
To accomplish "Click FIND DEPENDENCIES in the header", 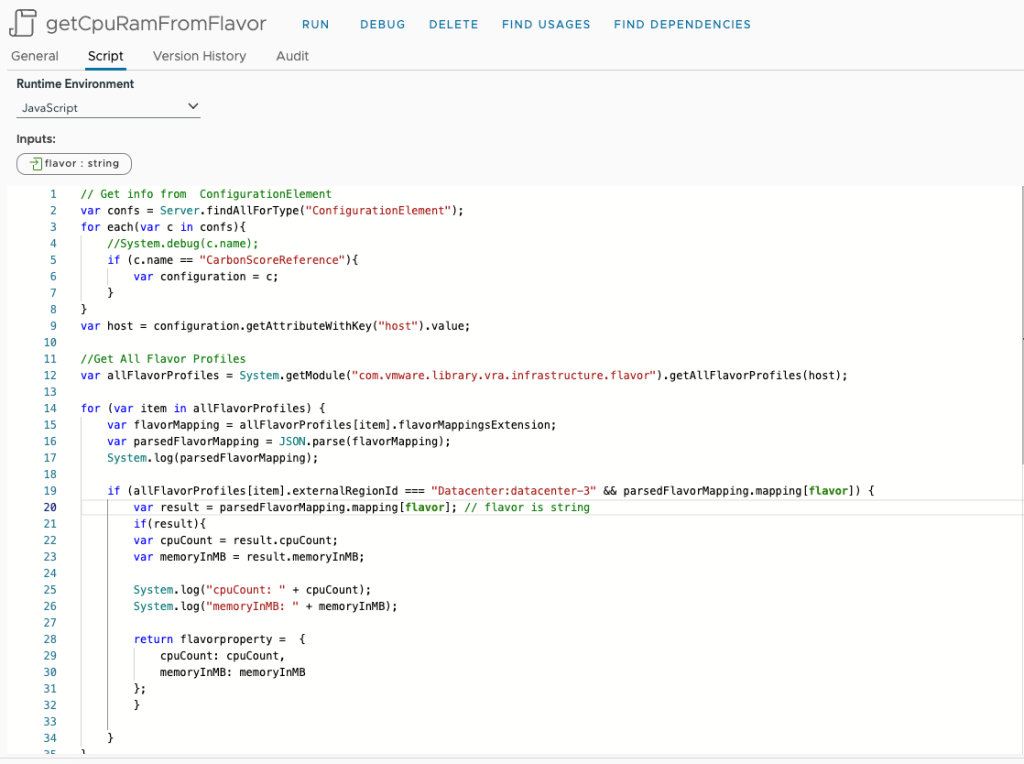I will point(682,25).
